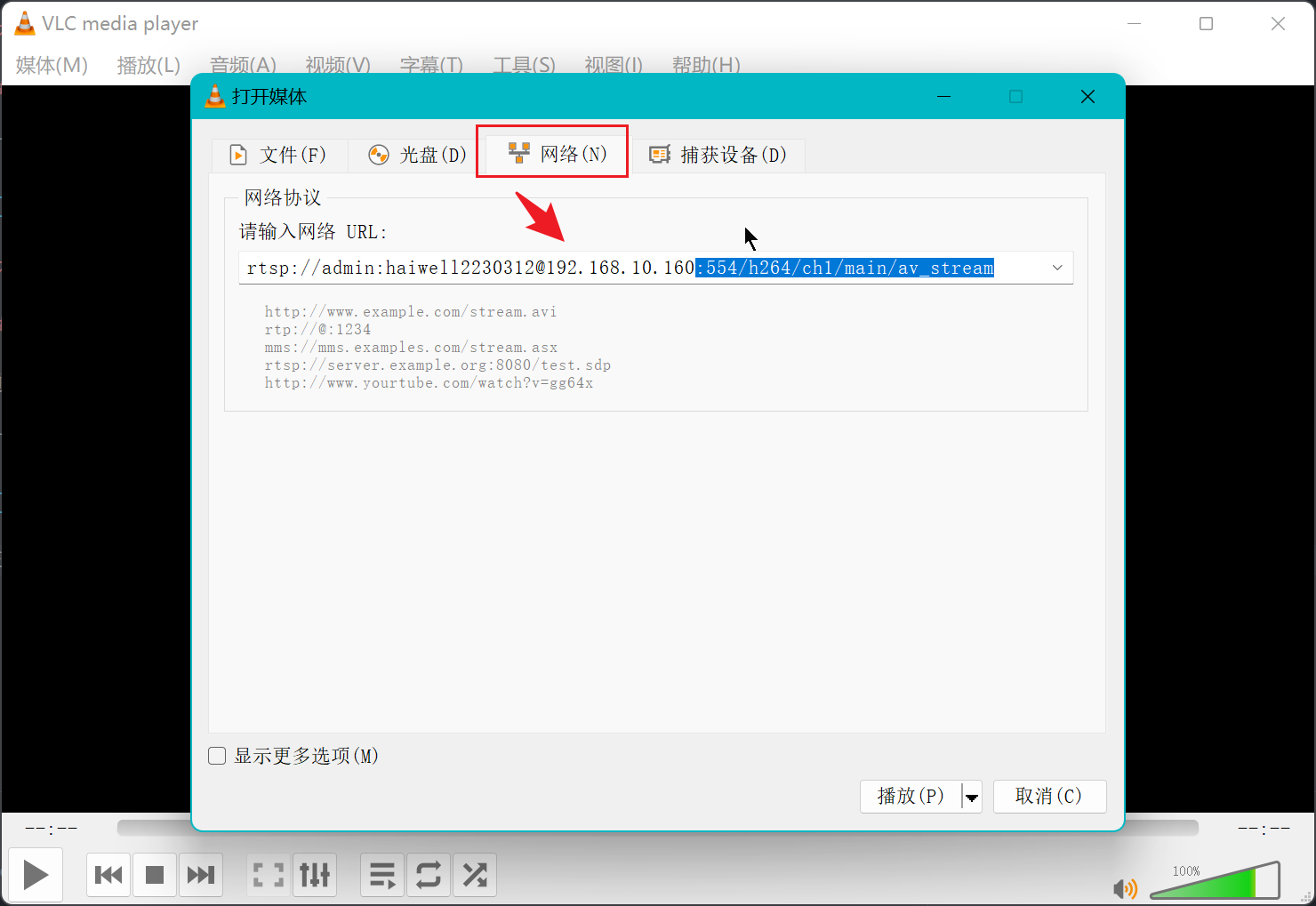Minimize the VLC main window
Viewport: 1316px width, 906px height.
tap(1135, 24)
